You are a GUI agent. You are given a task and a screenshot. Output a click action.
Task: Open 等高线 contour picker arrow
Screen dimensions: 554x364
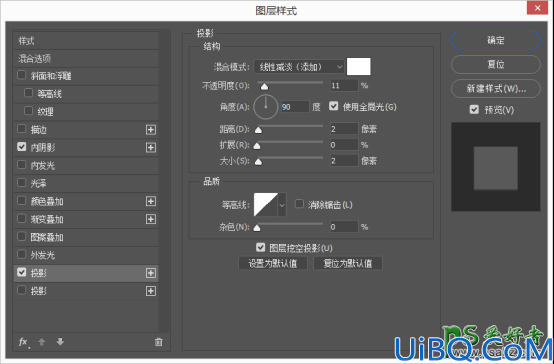(282, 205)
